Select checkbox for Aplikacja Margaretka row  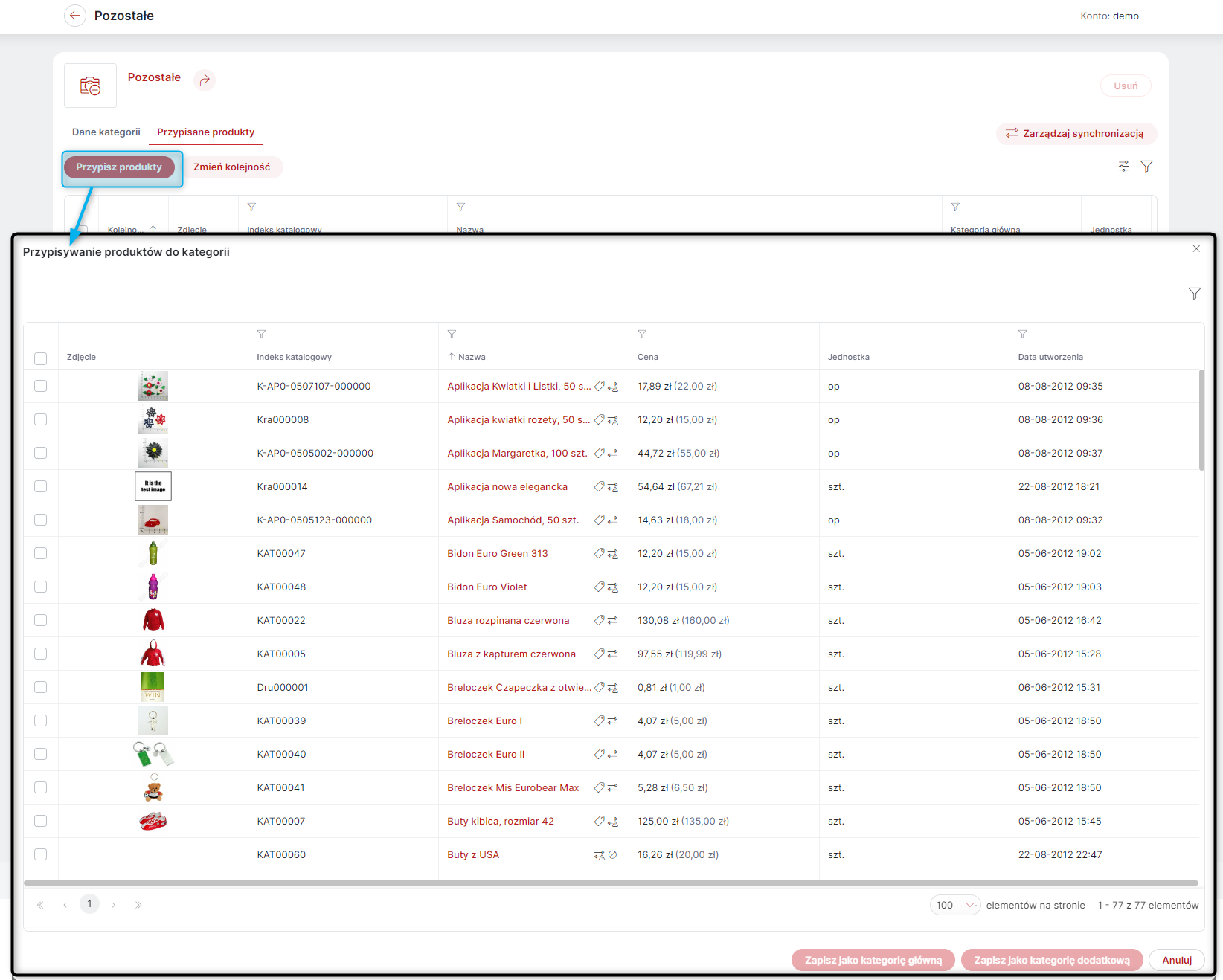click(41, 453)
